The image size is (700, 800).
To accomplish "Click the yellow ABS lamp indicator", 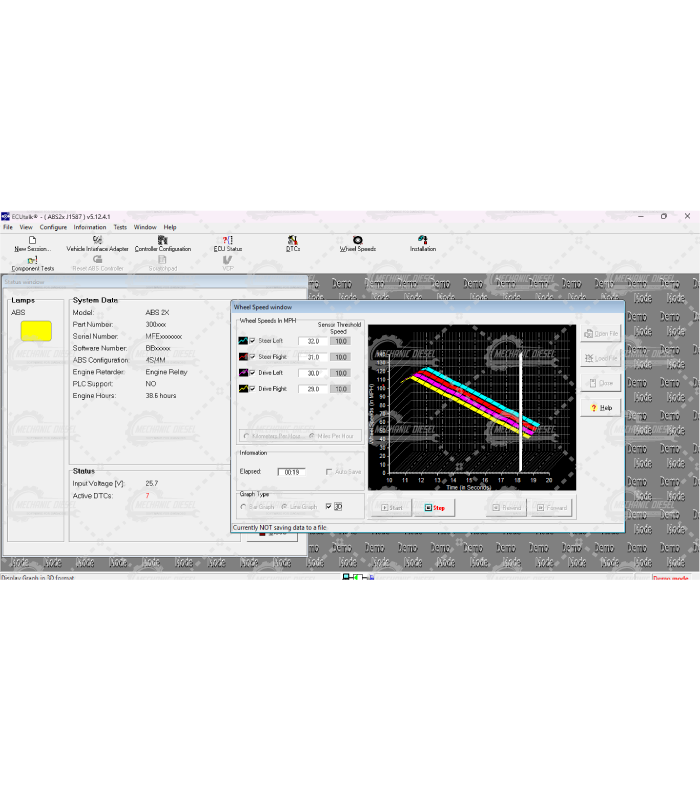I will 36,331.
